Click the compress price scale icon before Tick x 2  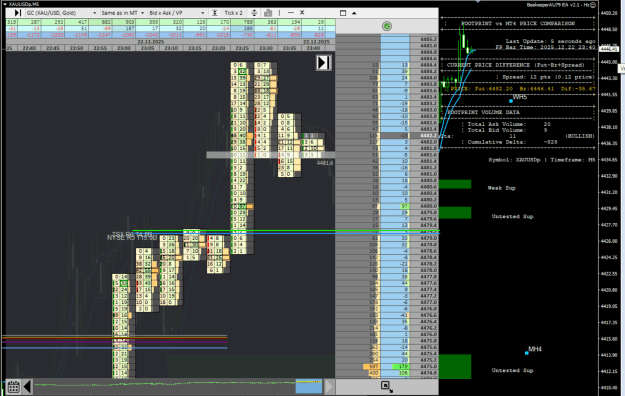(214, 13)
